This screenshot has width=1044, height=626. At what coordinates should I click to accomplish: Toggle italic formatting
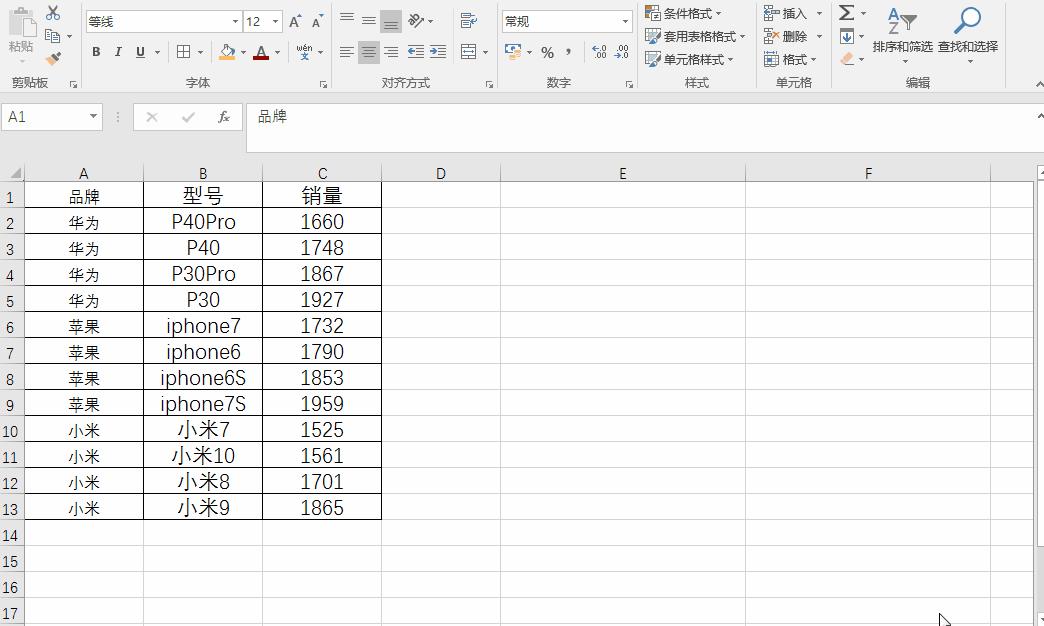tap(118, 50)
